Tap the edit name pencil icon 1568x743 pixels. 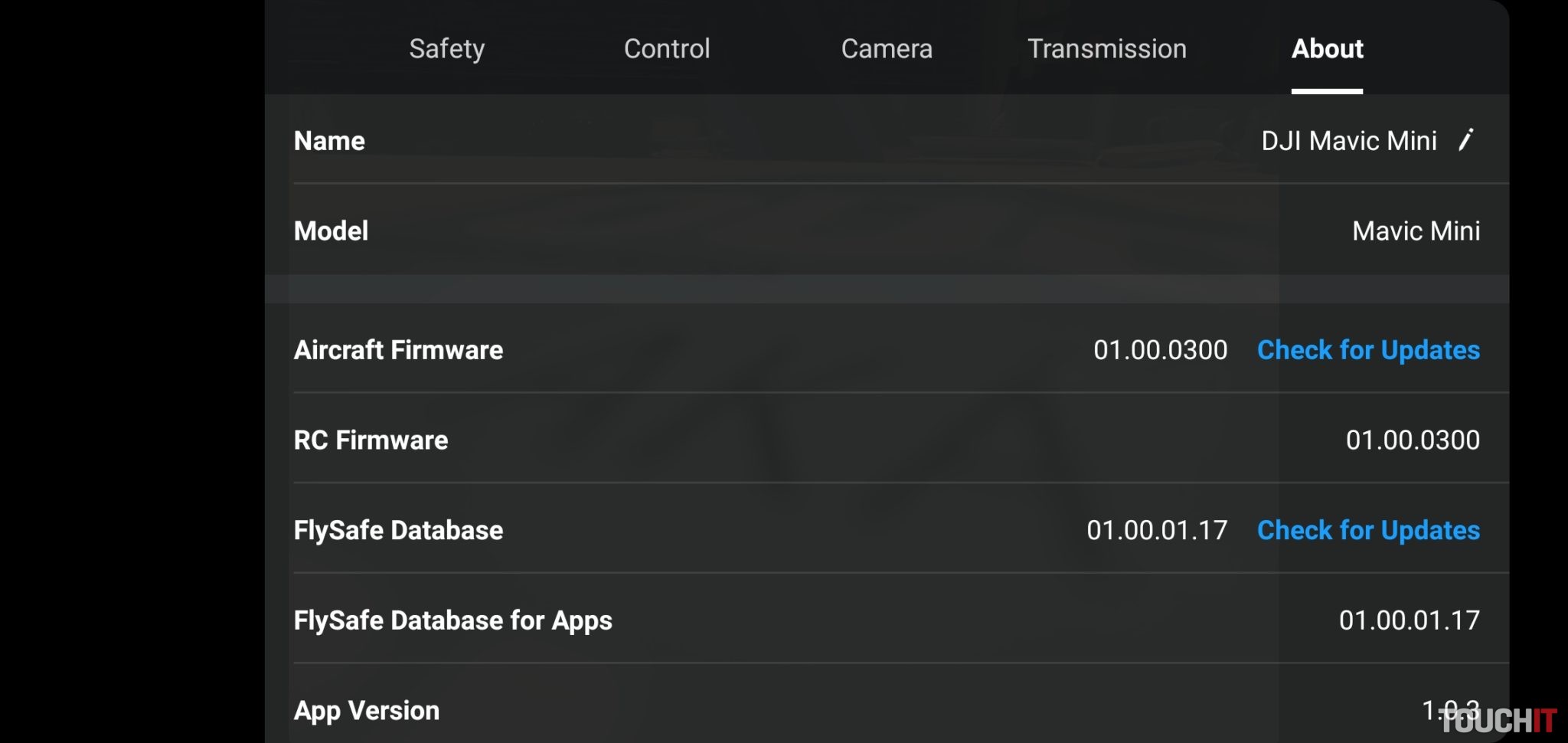tap(1465, 140)
